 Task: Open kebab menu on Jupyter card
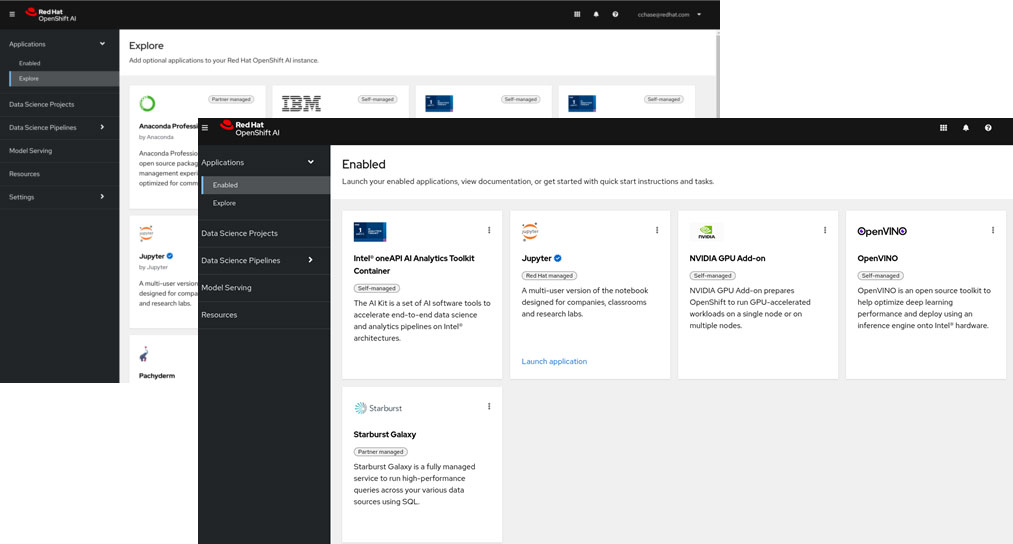[x=657, y=230]
